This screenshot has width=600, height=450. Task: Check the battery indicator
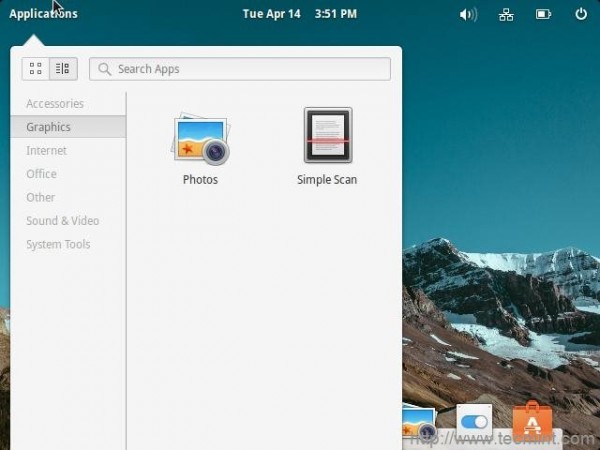click(543, 15)
